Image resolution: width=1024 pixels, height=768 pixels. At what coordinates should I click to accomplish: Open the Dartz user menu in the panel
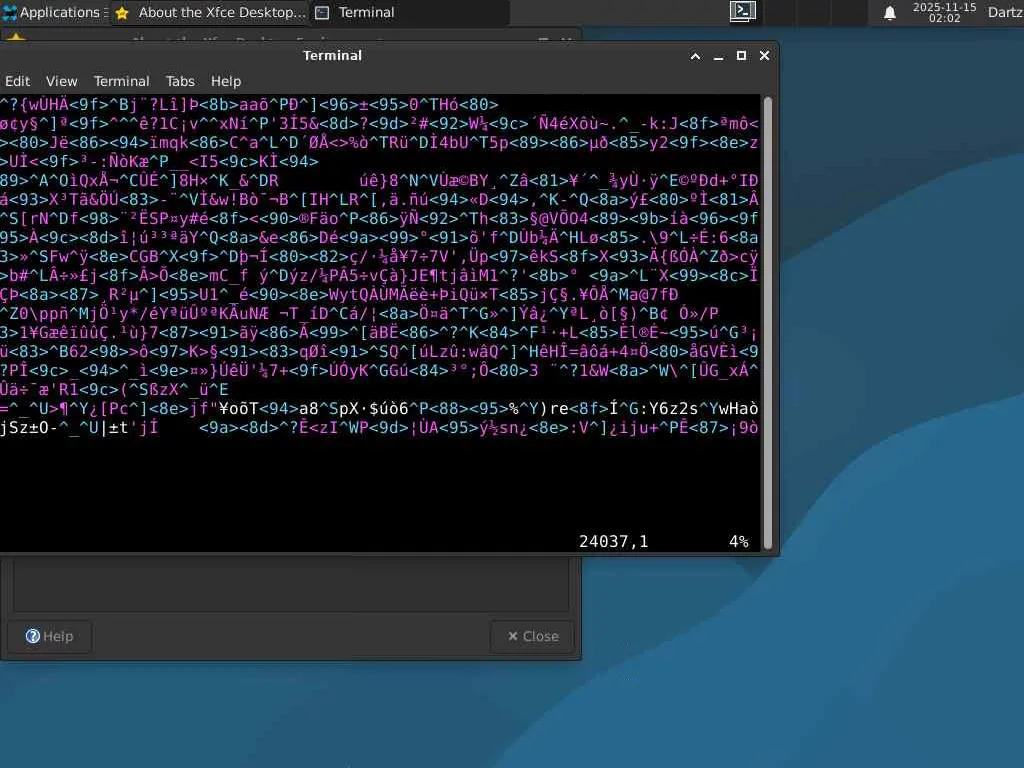point(1005,12)
